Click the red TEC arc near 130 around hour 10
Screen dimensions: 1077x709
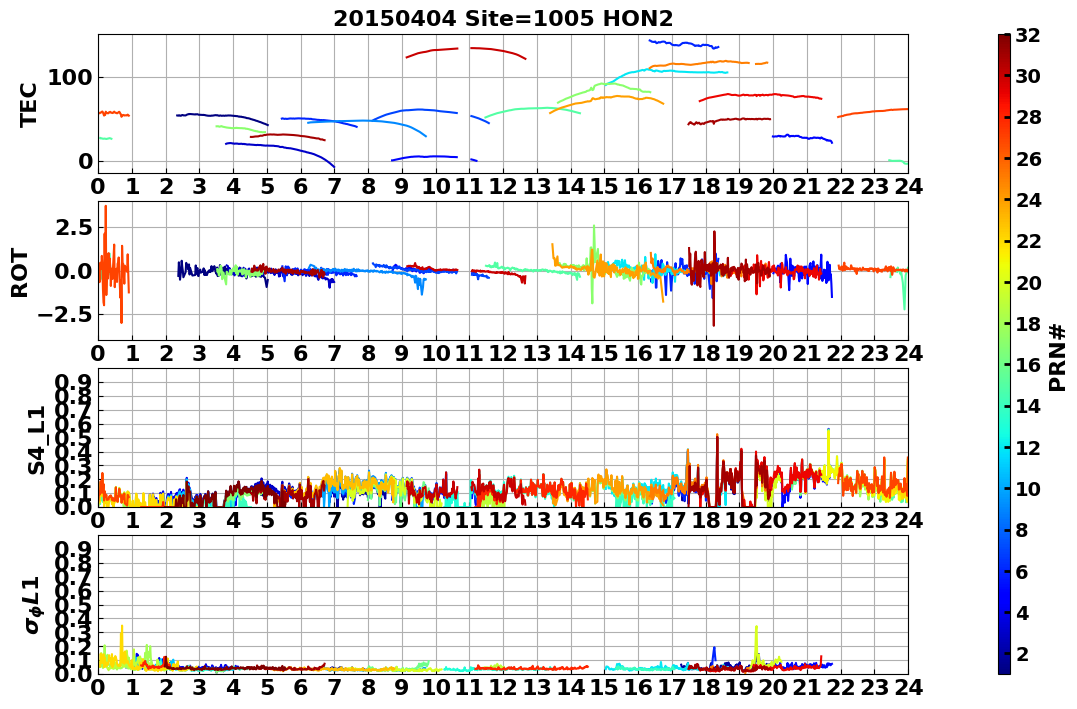click(432, 52)
